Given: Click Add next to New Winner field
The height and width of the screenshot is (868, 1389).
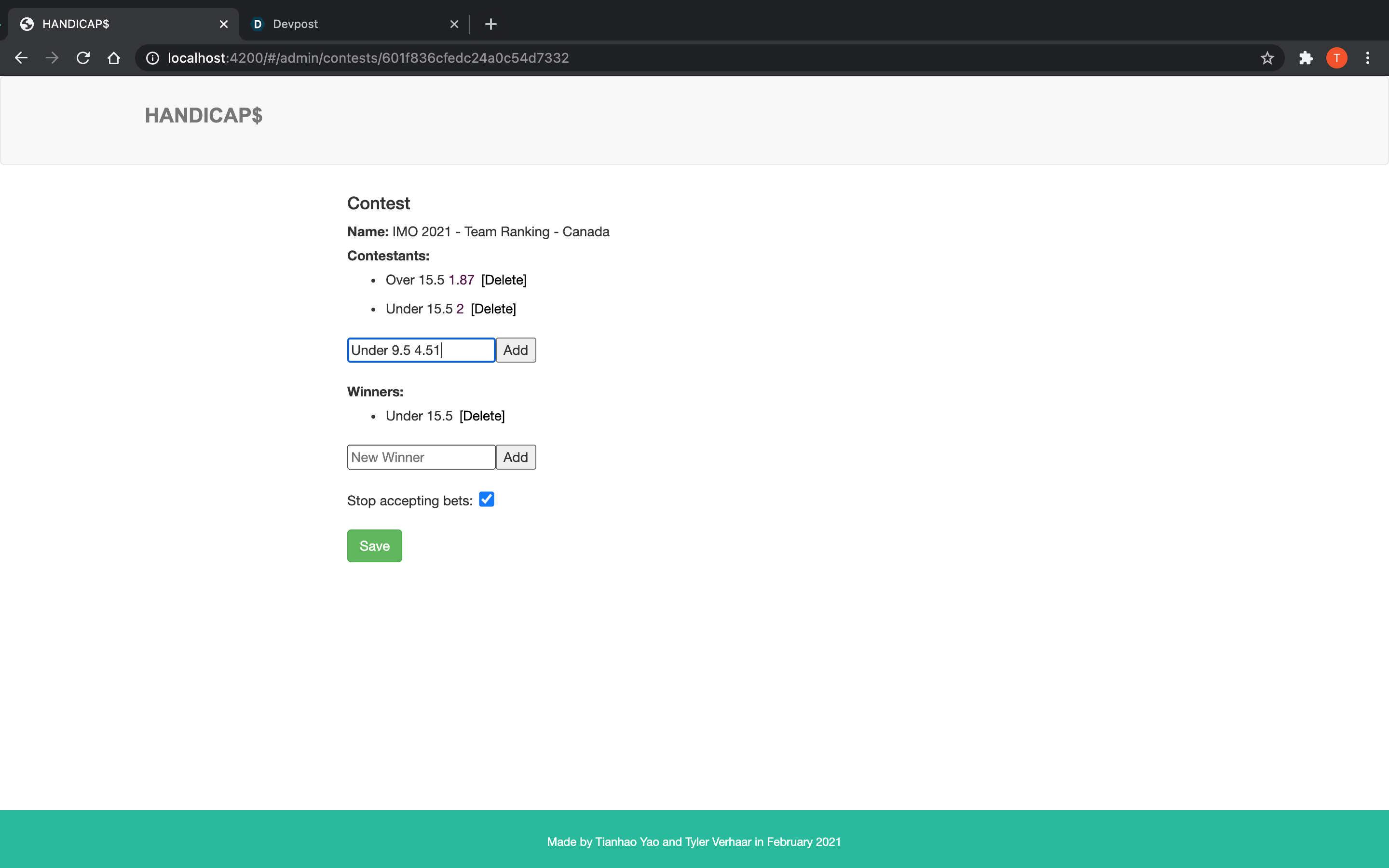Looking at the screenshot, I should [516, 458].
